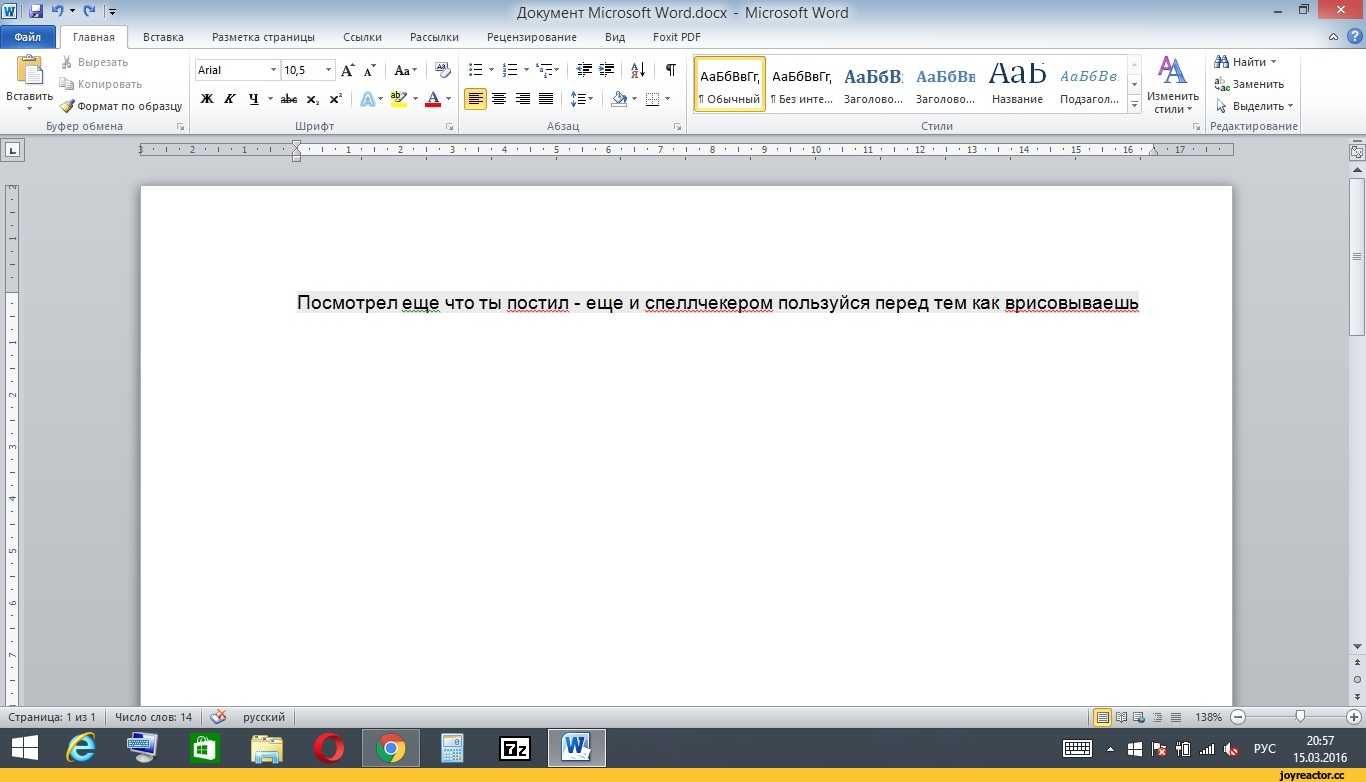
Task: Undo last action in quick access toolbar
Action: [57, 12]
